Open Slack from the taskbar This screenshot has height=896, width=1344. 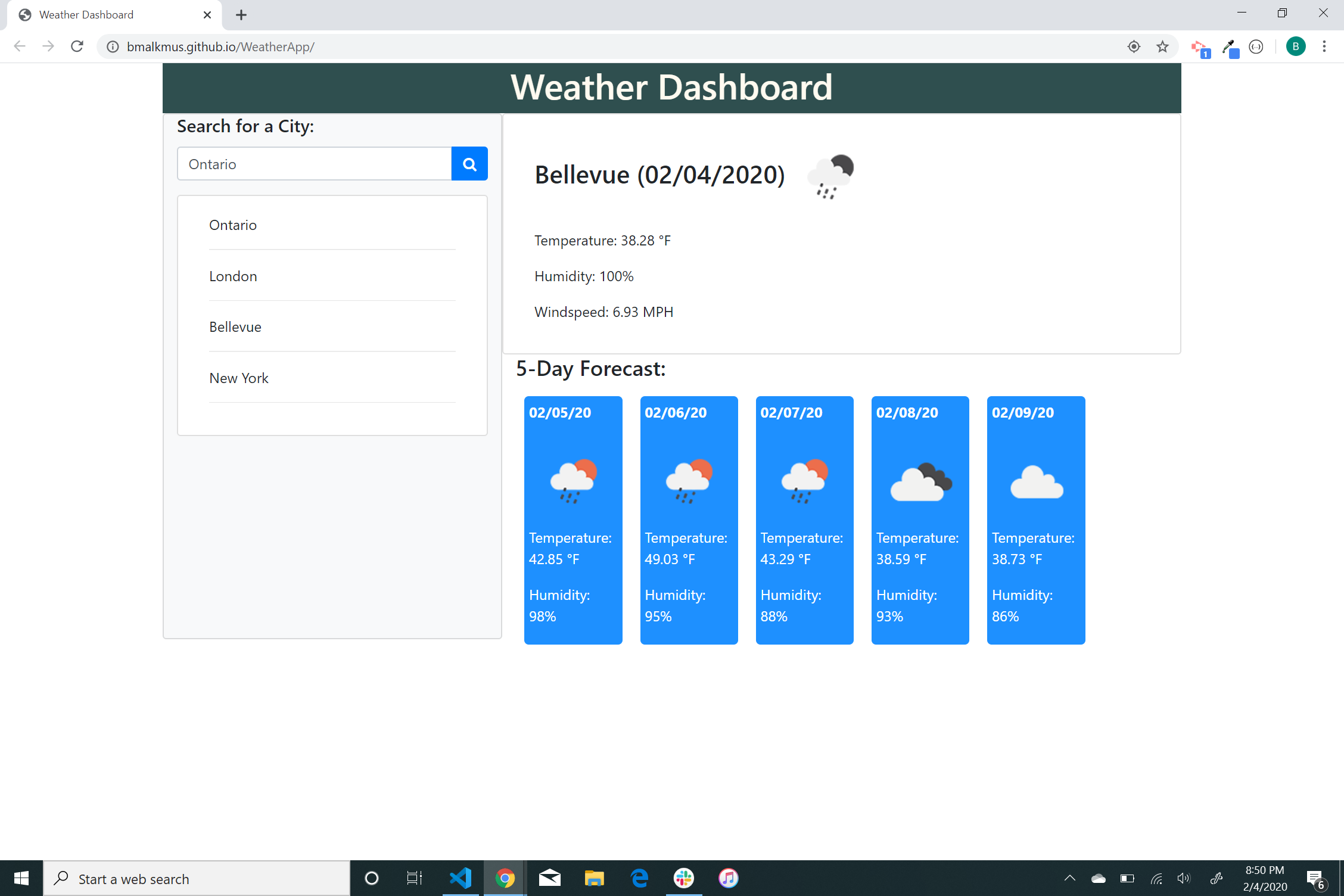tap(684, 878)
